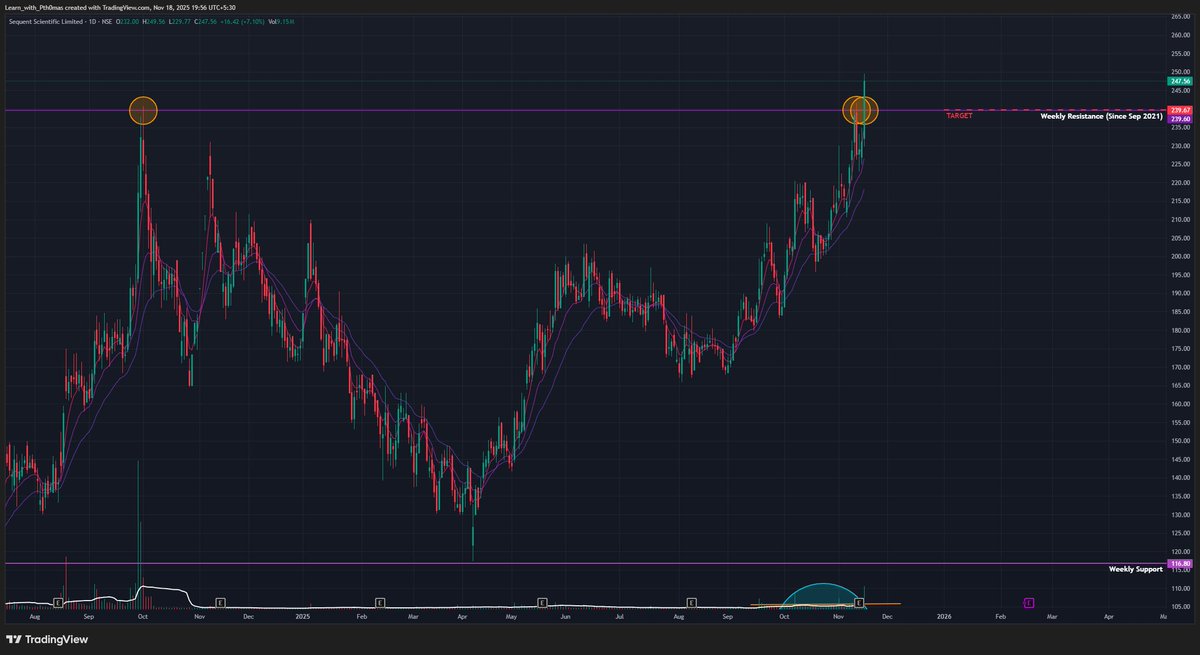The width and height of the screenshot is (1200, 655).
Task: Click the Learn_with_Pth0mas created with TradingView.com header
Action: point(119,7)
